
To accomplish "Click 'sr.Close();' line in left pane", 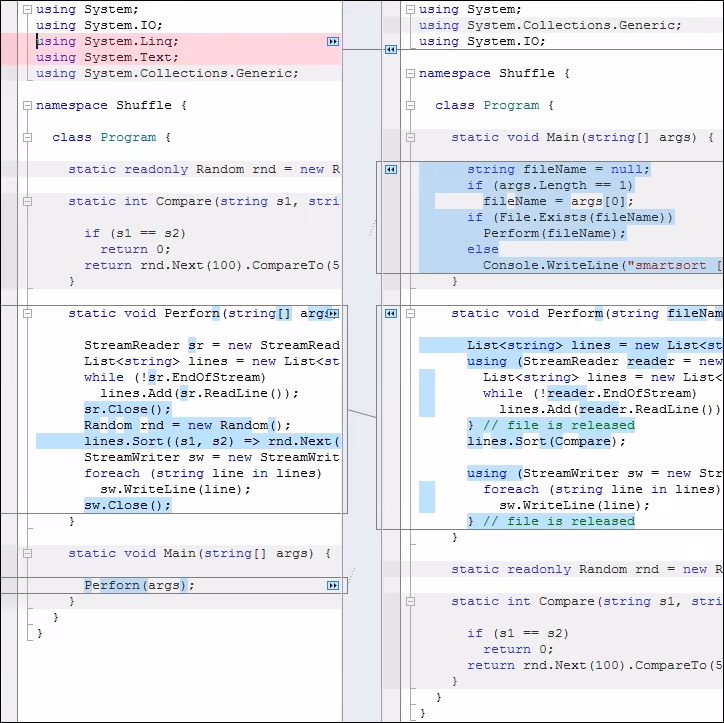I will click(128, 409).
